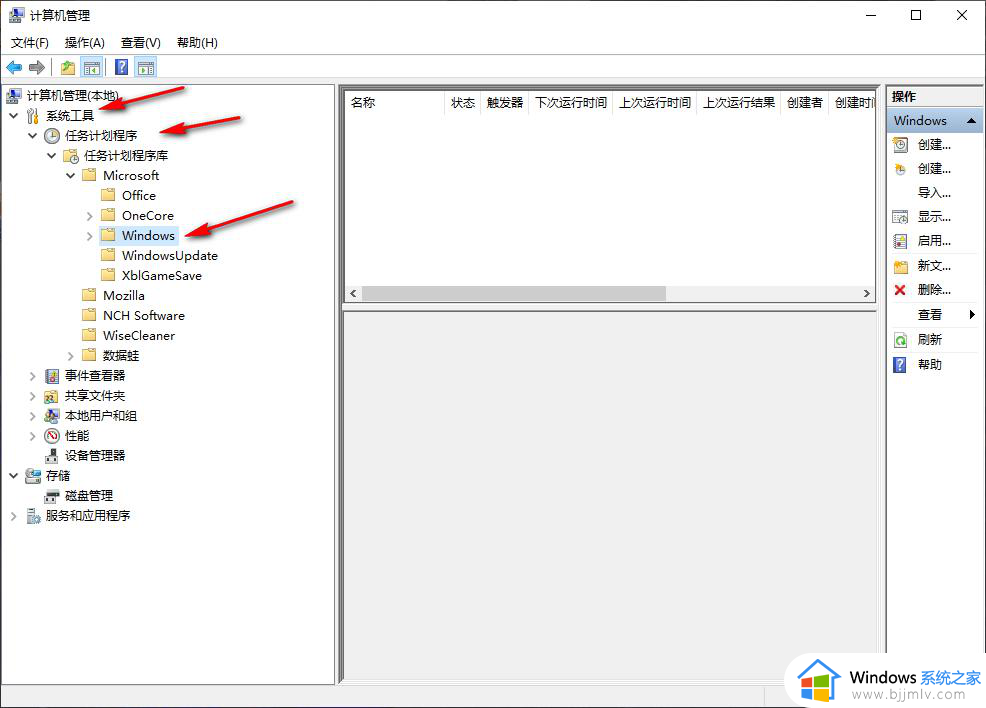Sort by the 触发器 column header
986x708 pixels.
coord(504,103)
